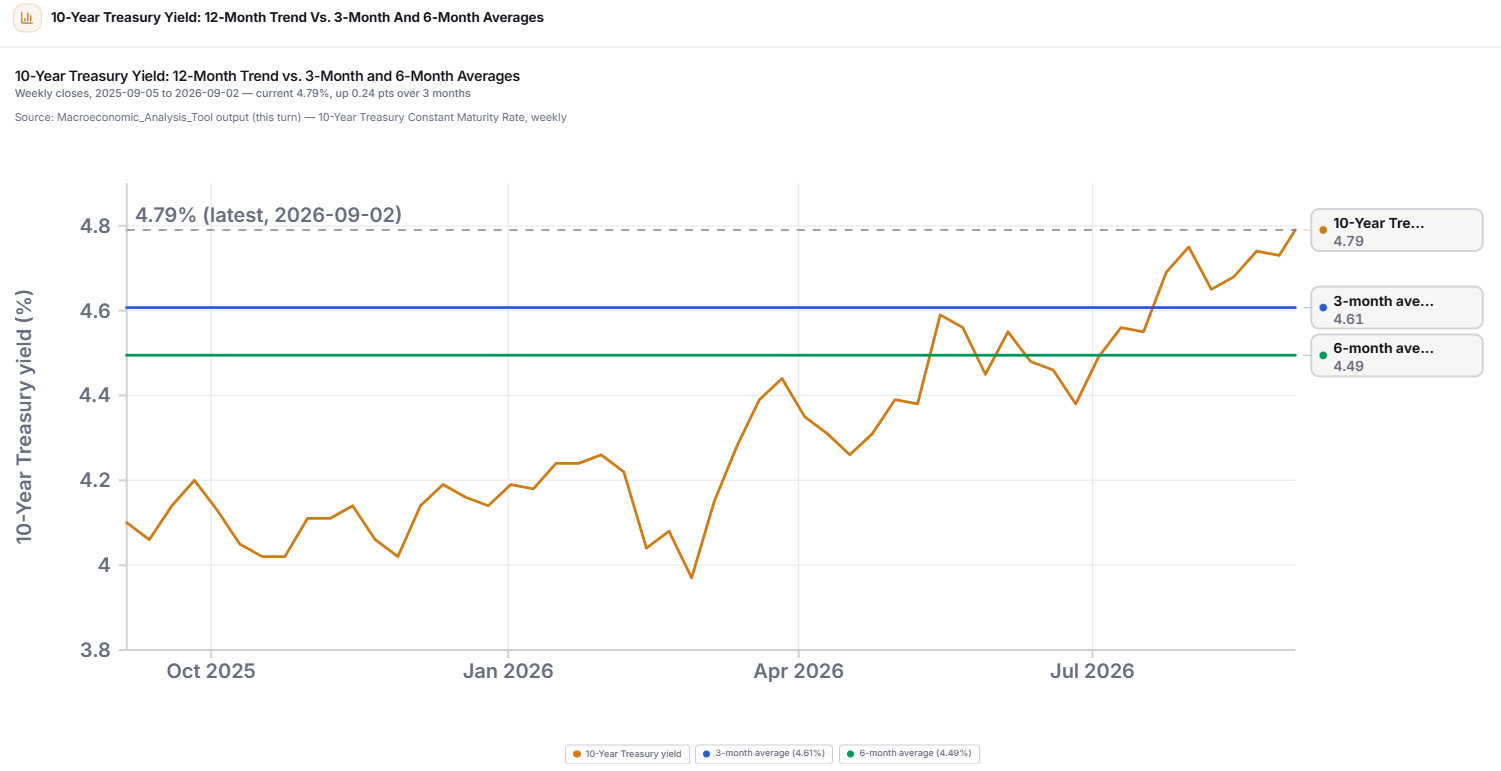Click the green legend dot for 6-month average
The image size is (1501, 771).
click(x=851, y=753)
